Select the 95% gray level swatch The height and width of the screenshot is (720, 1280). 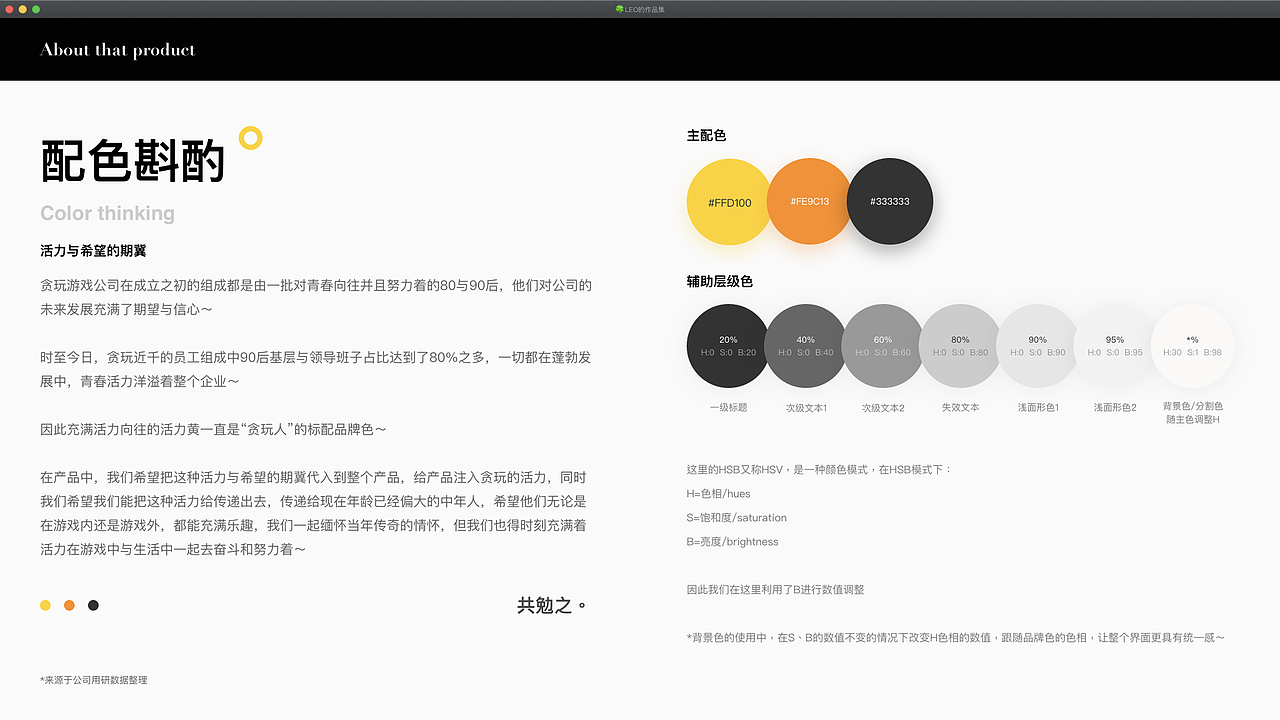coord(1115,346)
